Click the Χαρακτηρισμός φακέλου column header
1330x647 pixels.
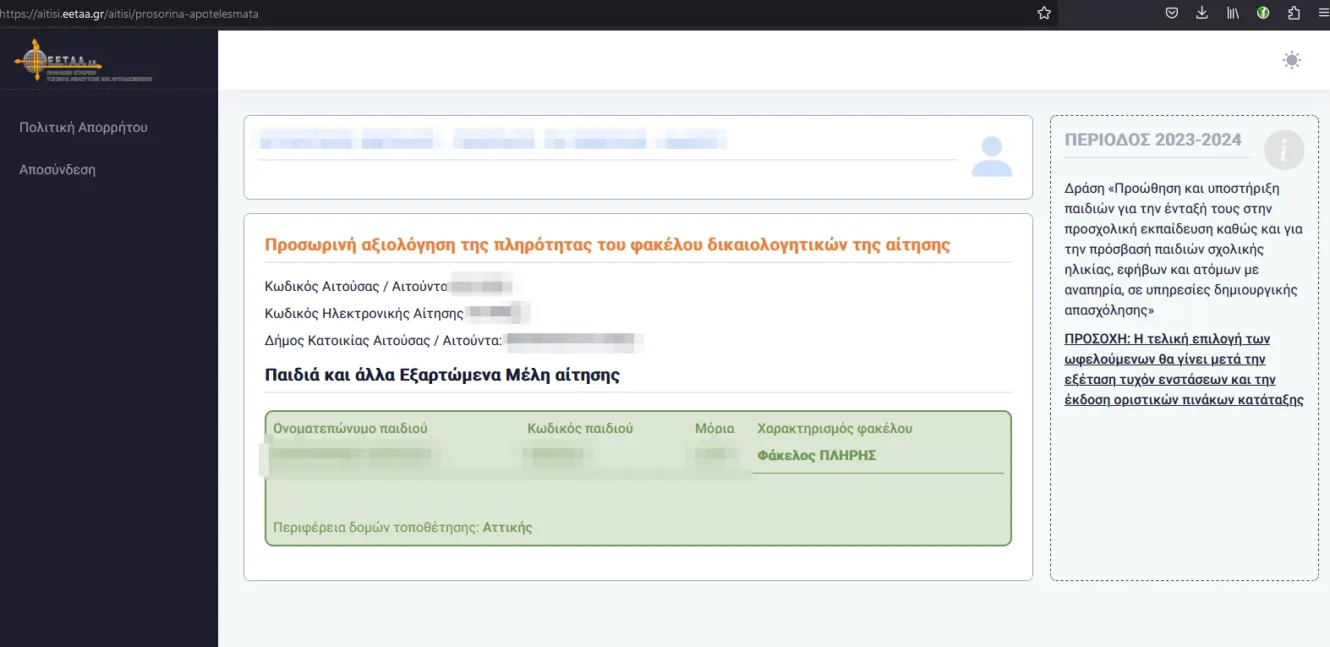coord(834,428)
